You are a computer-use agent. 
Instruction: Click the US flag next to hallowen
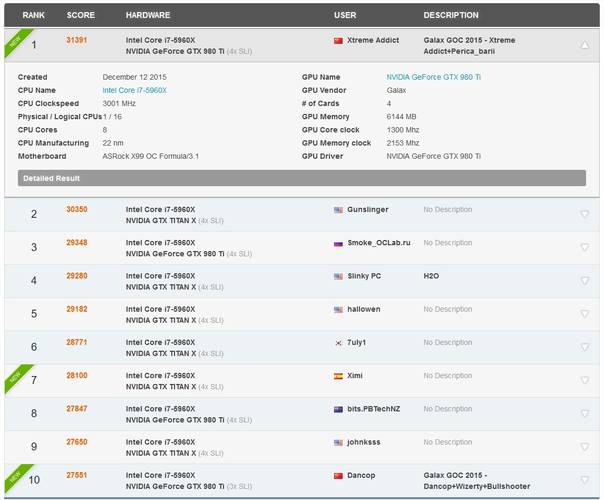point(338,310)
